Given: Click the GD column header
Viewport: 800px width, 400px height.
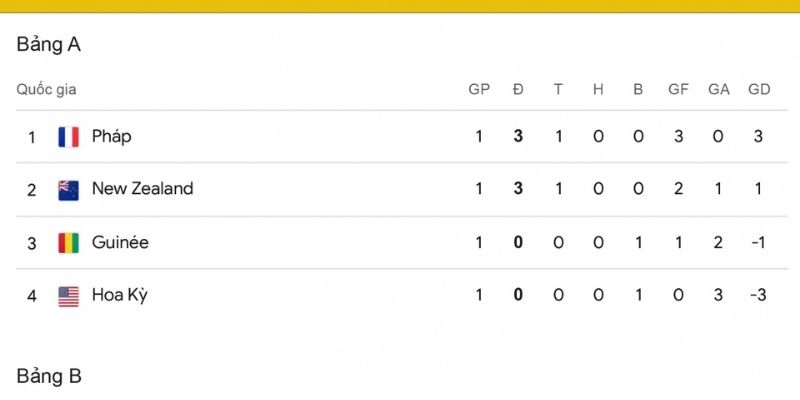Looking at the screenshot, I should 759,89.
